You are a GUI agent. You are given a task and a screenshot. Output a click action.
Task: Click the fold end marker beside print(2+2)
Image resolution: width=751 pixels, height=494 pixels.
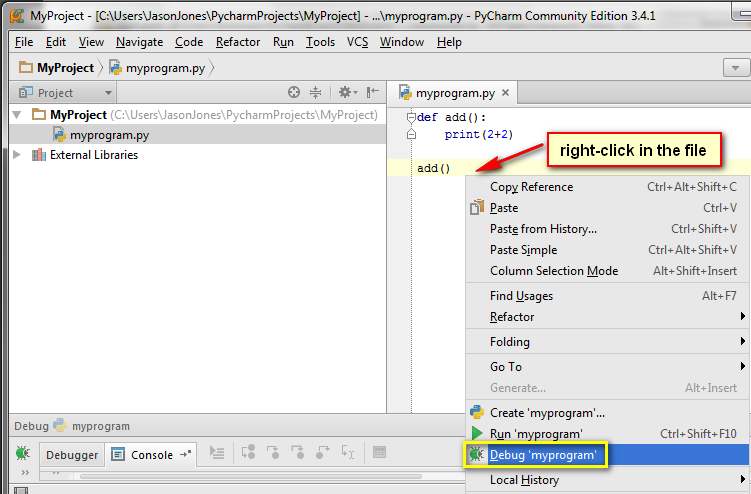[411, 134]
